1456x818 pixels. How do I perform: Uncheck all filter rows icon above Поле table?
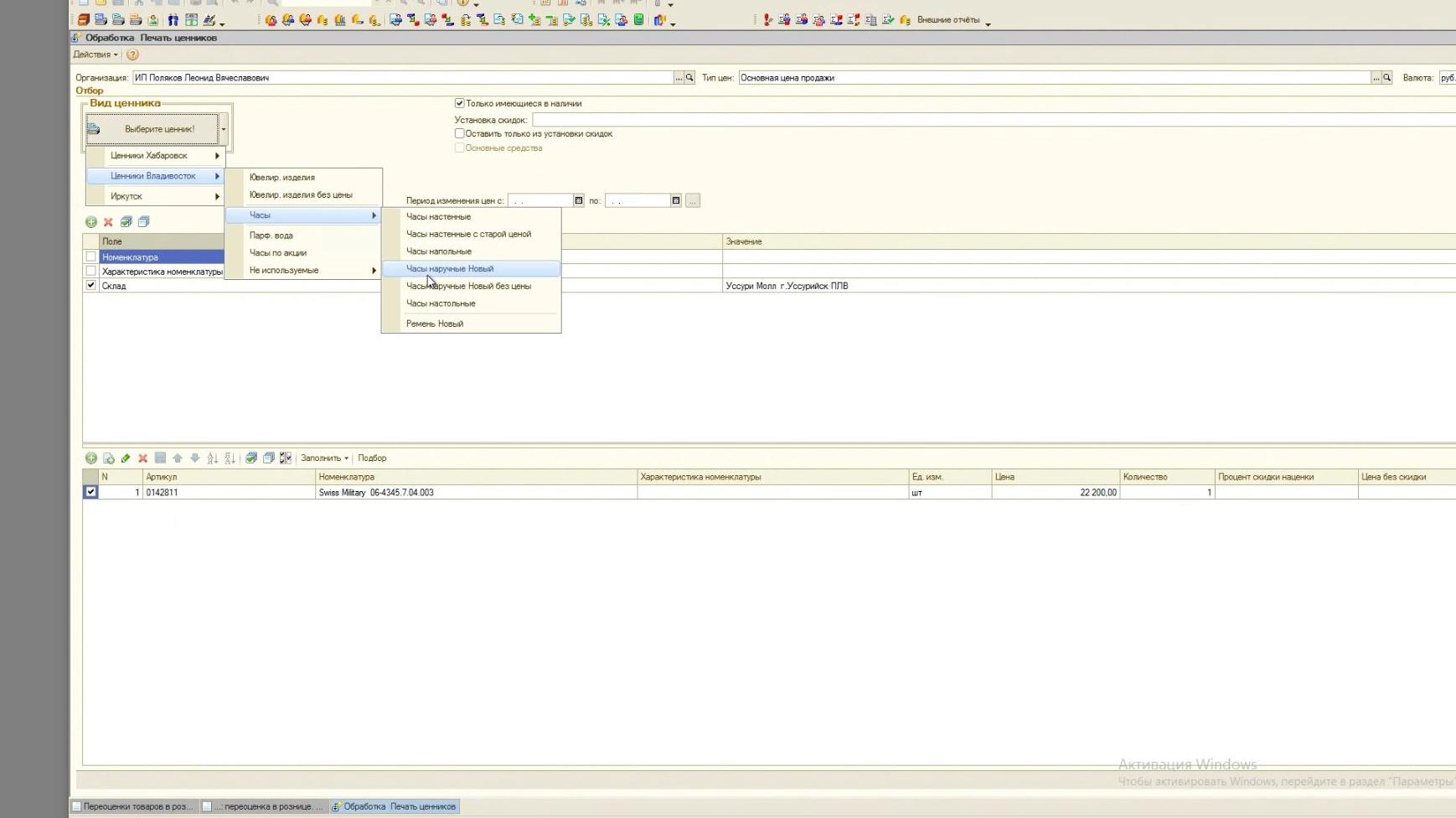click(x=143, y=222)
